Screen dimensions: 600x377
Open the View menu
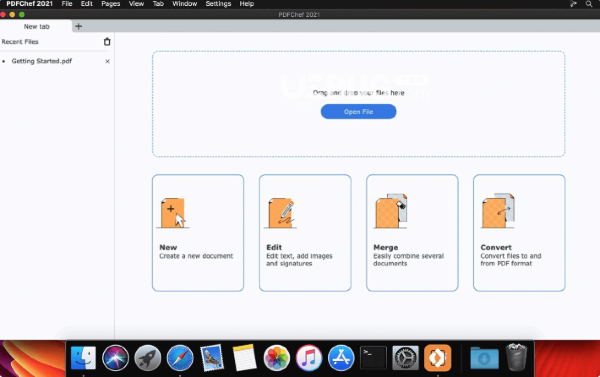click(136, 4)
